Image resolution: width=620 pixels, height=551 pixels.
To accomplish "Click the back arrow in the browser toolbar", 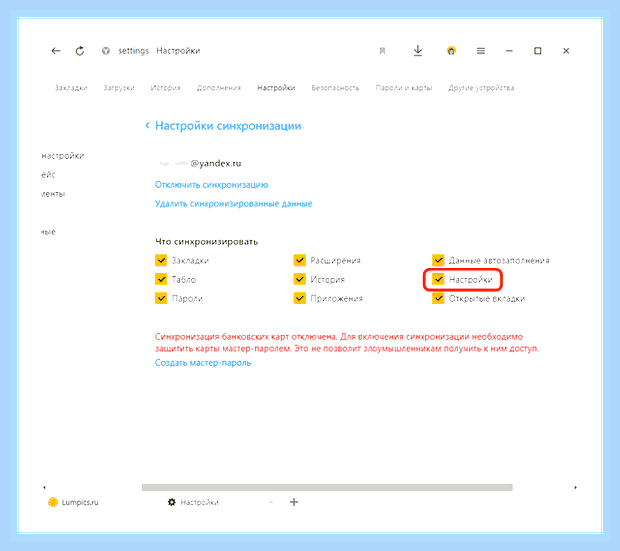I will click(56, 51).
